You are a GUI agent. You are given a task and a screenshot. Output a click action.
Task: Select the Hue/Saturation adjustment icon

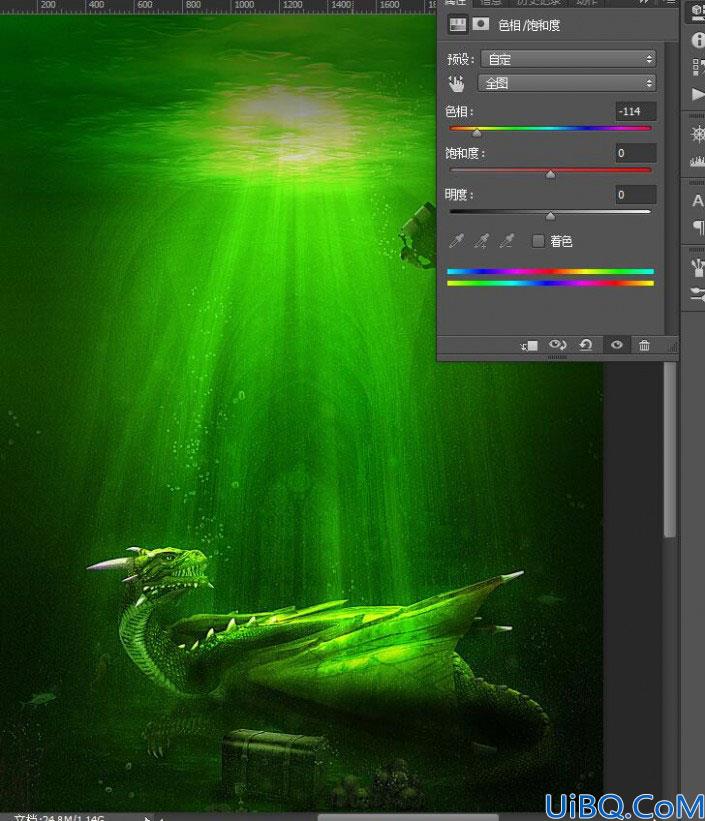(458, 25)
